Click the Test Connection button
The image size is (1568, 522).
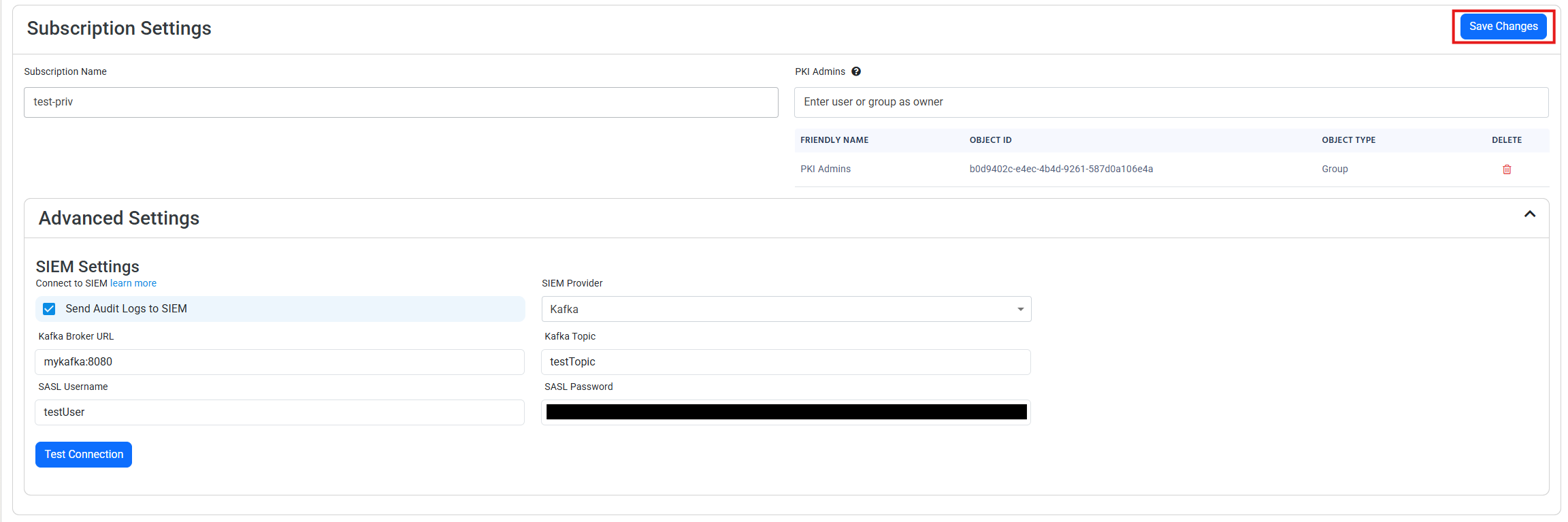pyautogui.click(x=83, y=454)
